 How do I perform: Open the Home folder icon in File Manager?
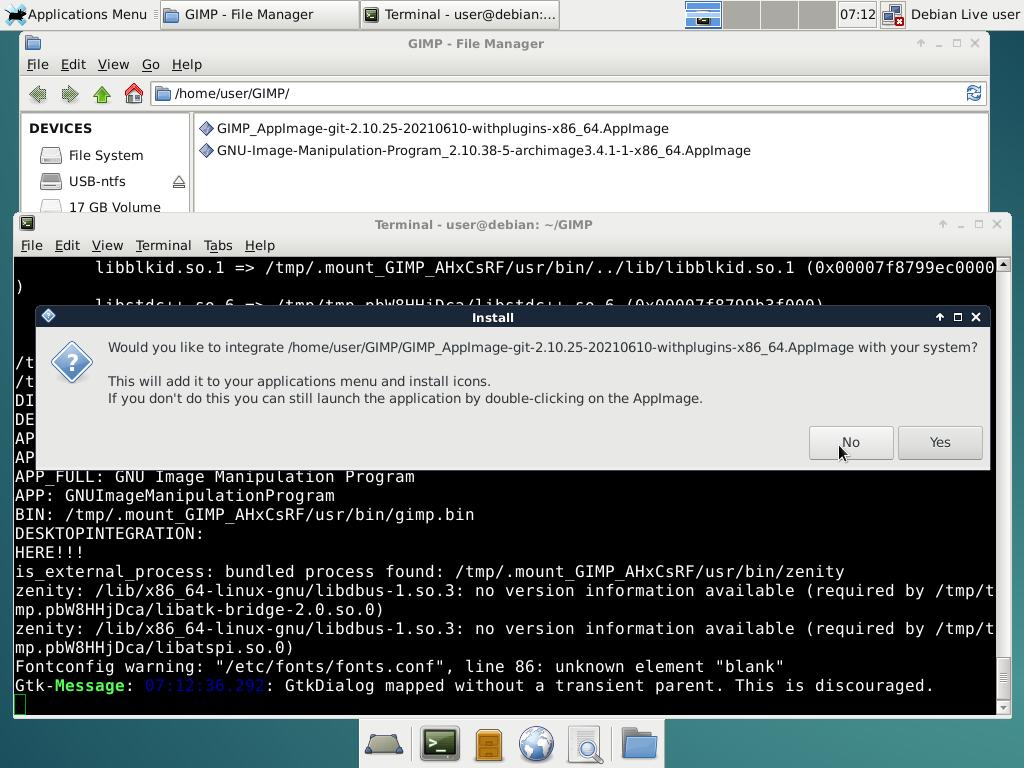pos(134,93)
